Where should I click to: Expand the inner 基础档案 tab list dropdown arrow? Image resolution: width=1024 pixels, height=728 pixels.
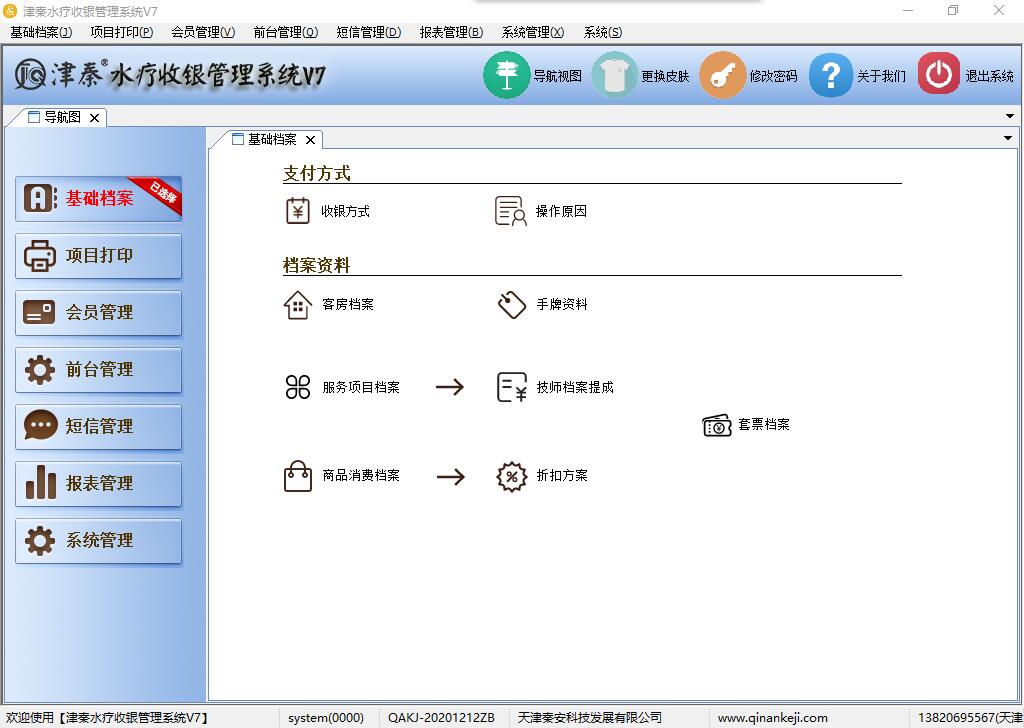(1007, 139)
